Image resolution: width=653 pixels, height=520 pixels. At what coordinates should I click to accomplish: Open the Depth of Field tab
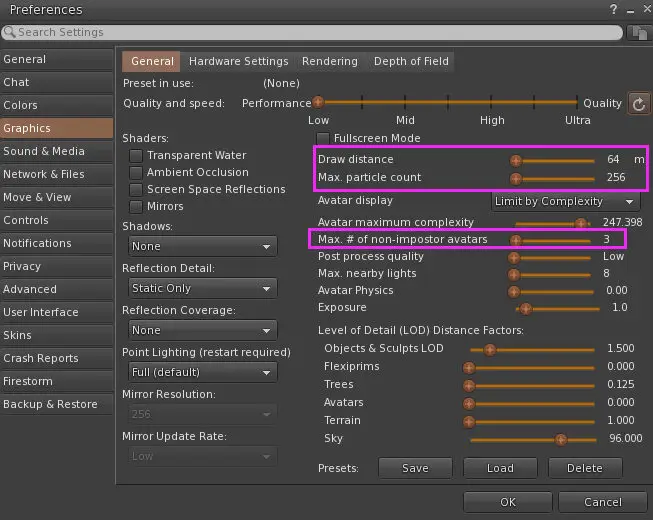tap(411, 62)
